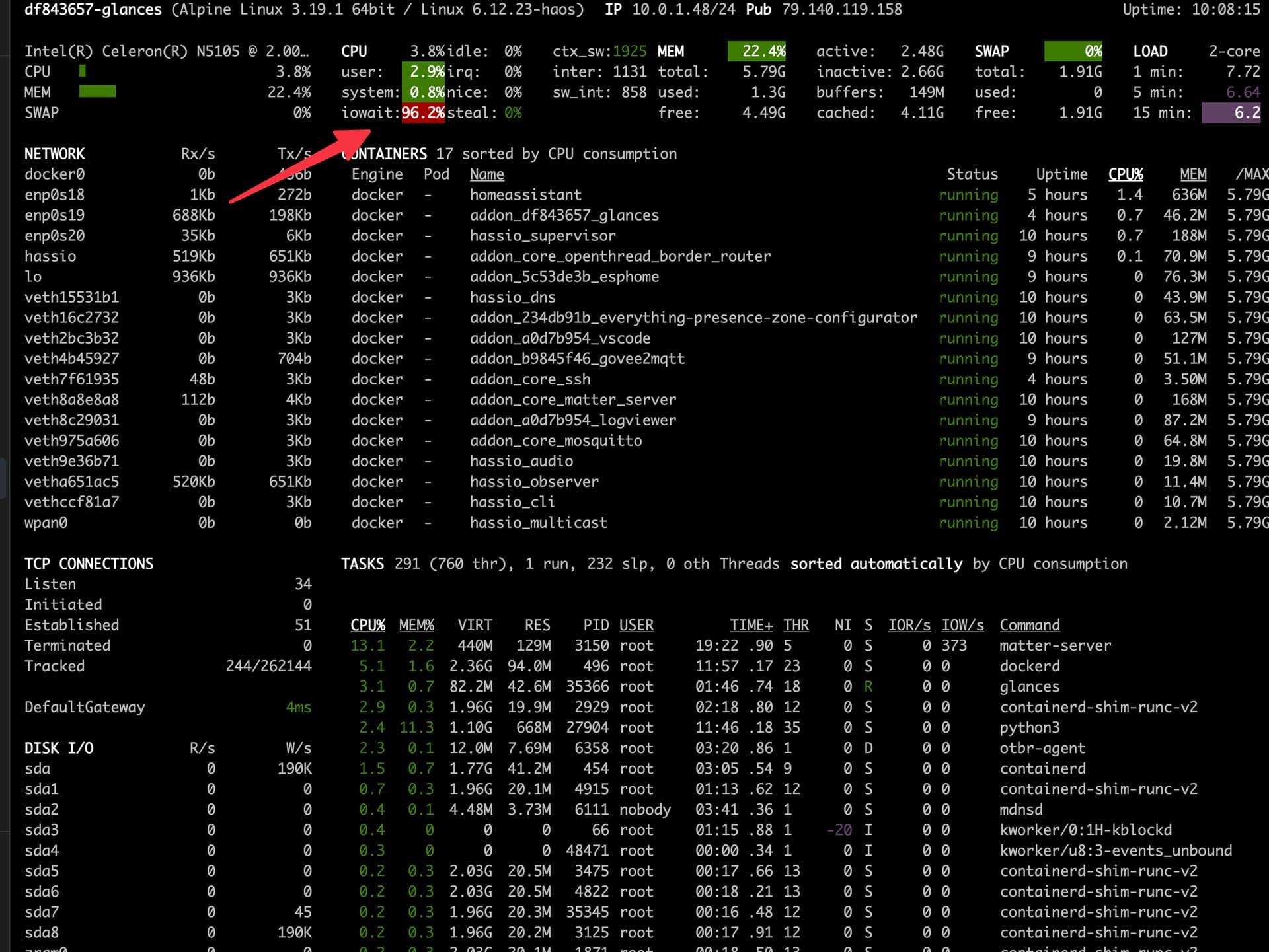Select the python3 process command
The width and height of the screenshot is (1269, 952).
pos(1030,727)
